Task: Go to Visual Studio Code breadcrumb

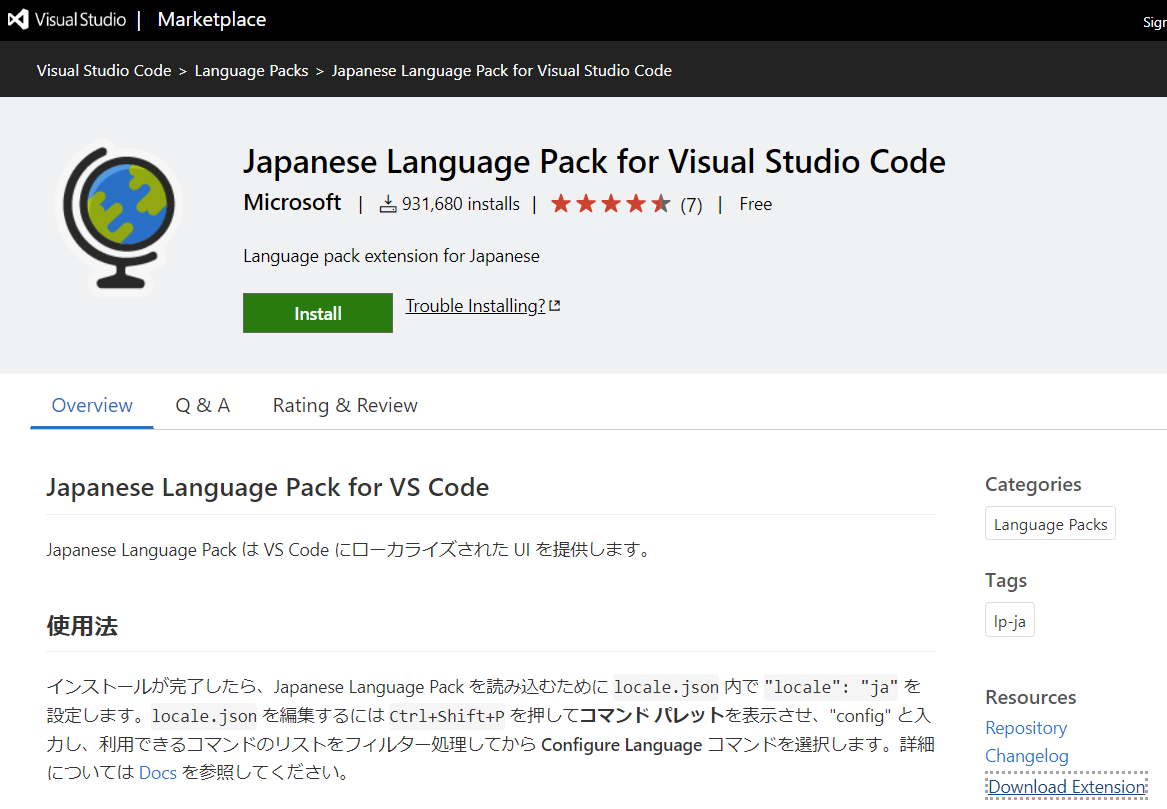Action: pyautogui.click(x=103, y=71)
